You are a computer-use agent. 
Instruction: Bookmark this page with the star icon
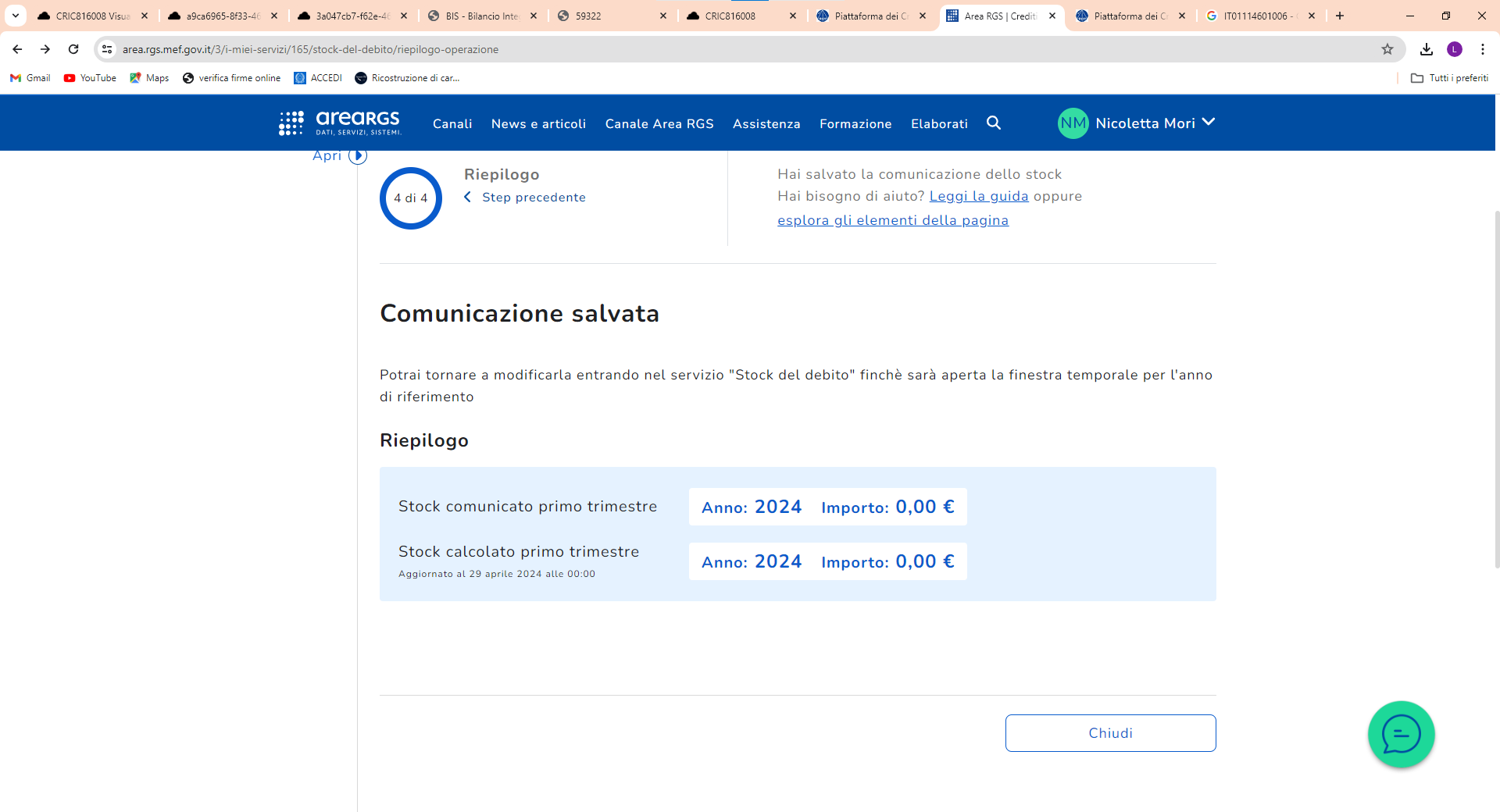point(1387,49)
